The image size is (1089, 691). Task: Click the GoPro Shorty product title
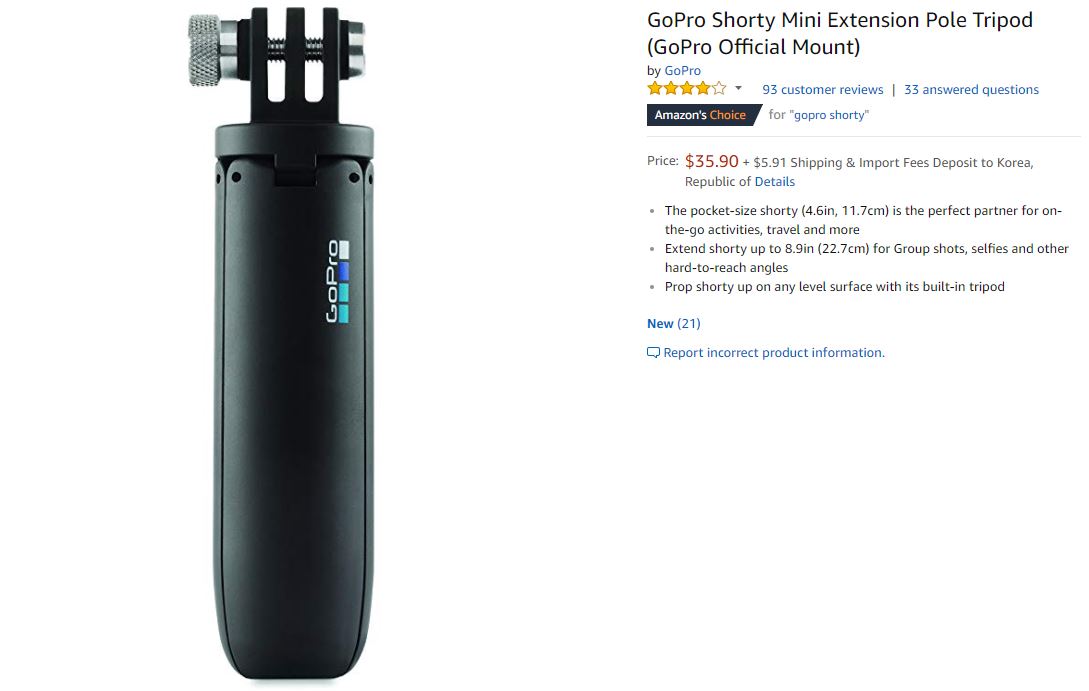[x=840, y=33]
